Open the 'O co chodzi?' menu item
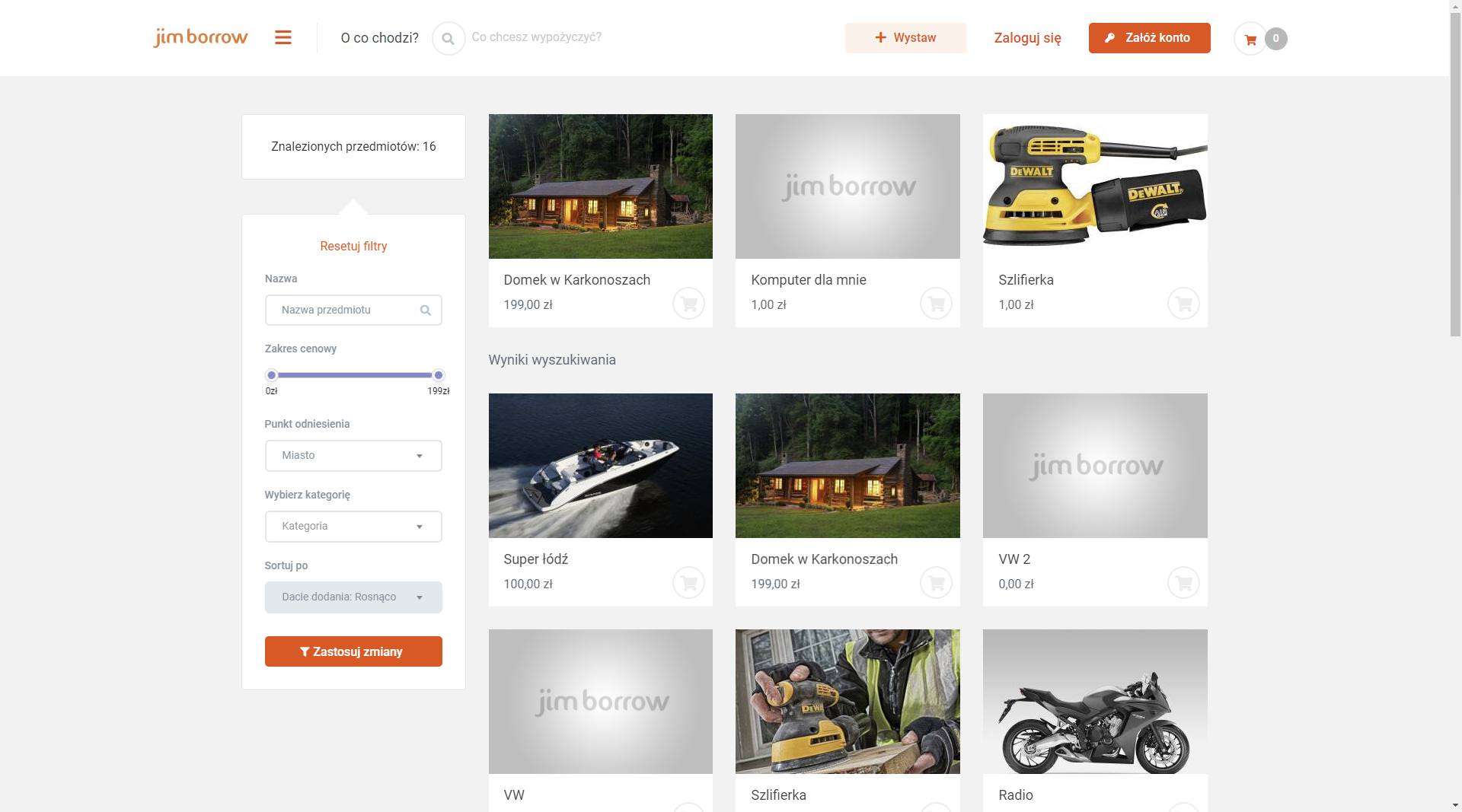Image resolution: width=1462 pixels, height=812 pixels. coord(379,38)
